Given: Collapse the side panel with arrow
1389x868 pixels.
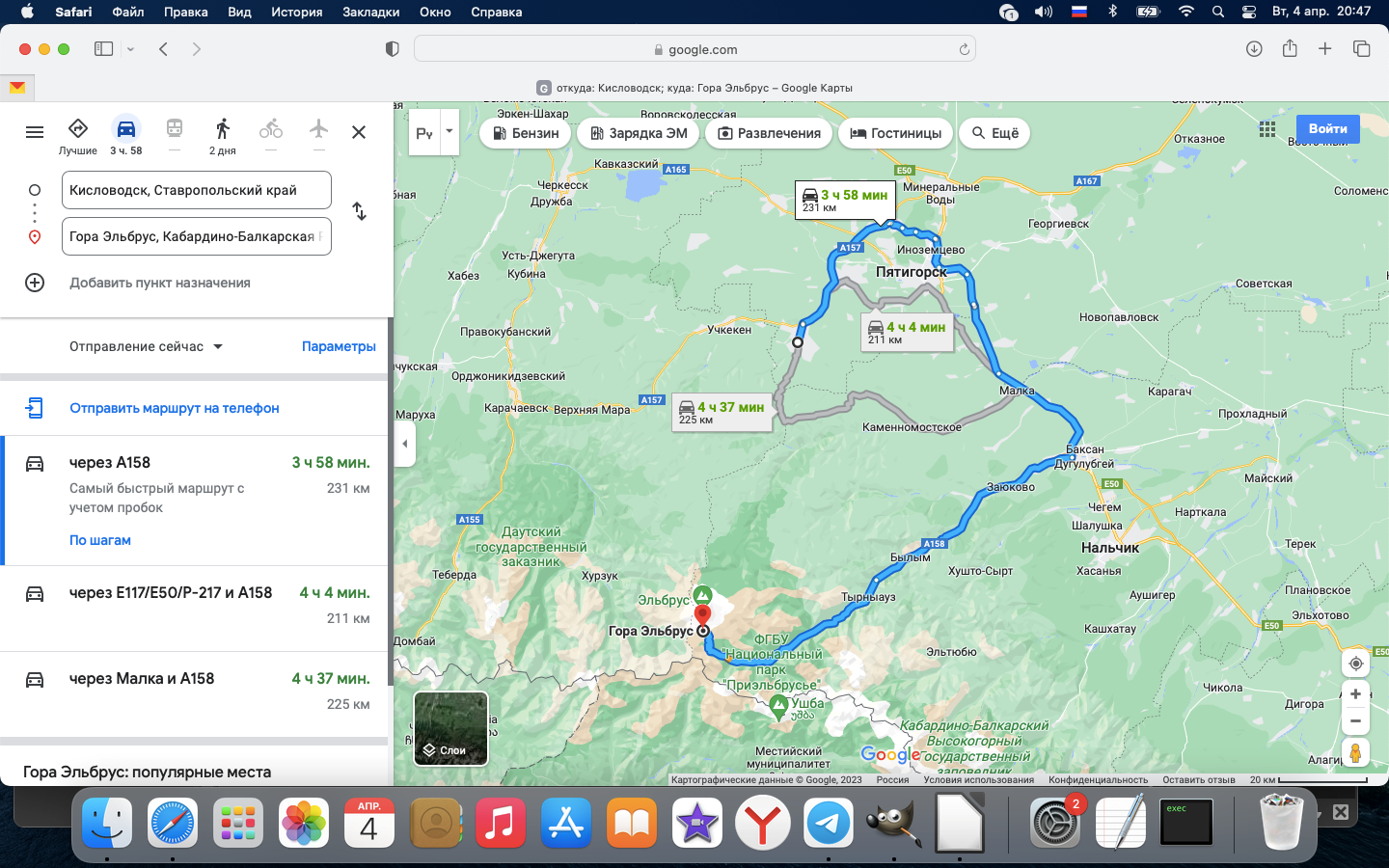Looking at the screenshot, I should (405, 444).
